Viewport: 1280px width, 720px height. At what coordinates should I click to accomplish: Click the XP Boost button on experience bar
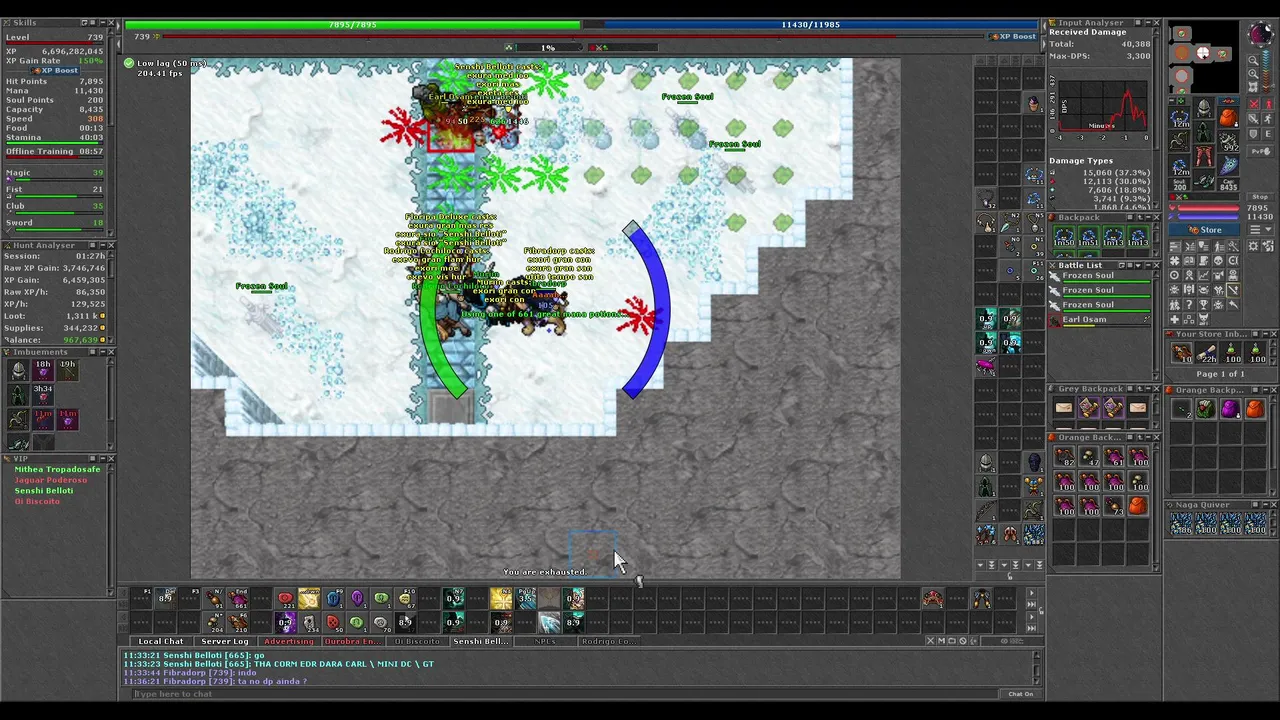coord(1014,37)
